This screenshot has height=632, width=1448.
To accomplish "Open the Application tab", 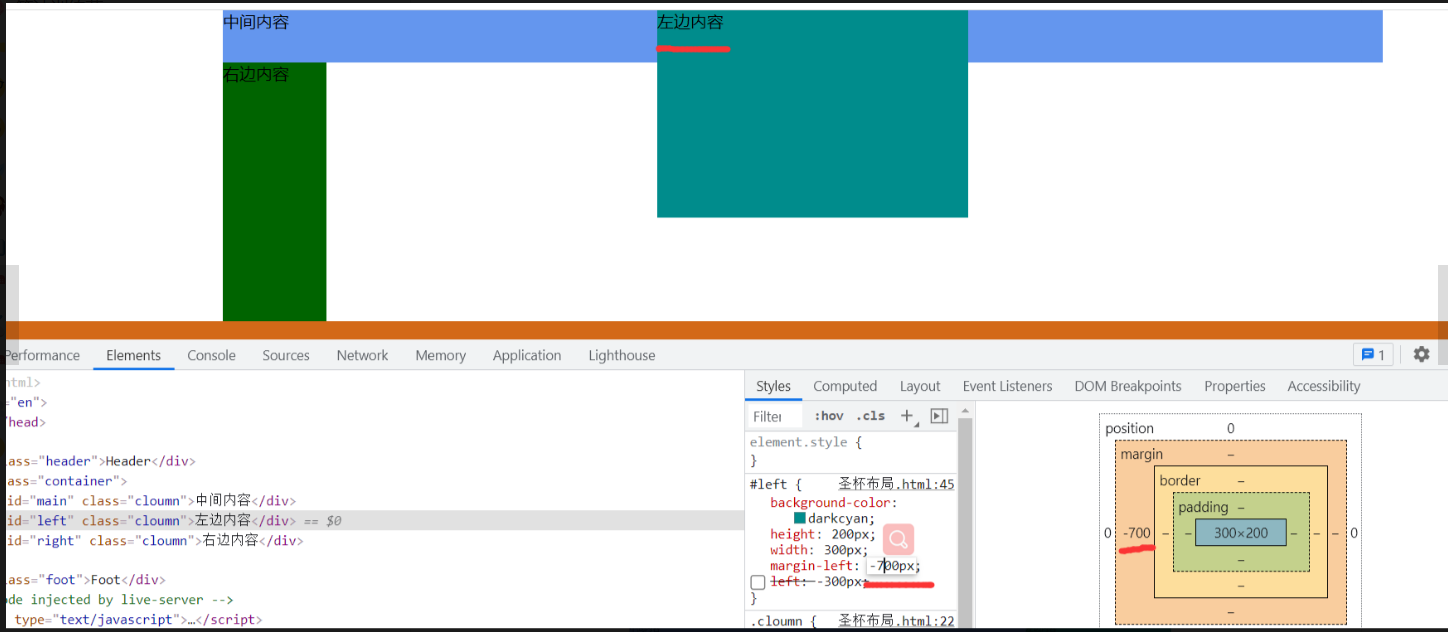I will 527,355.
